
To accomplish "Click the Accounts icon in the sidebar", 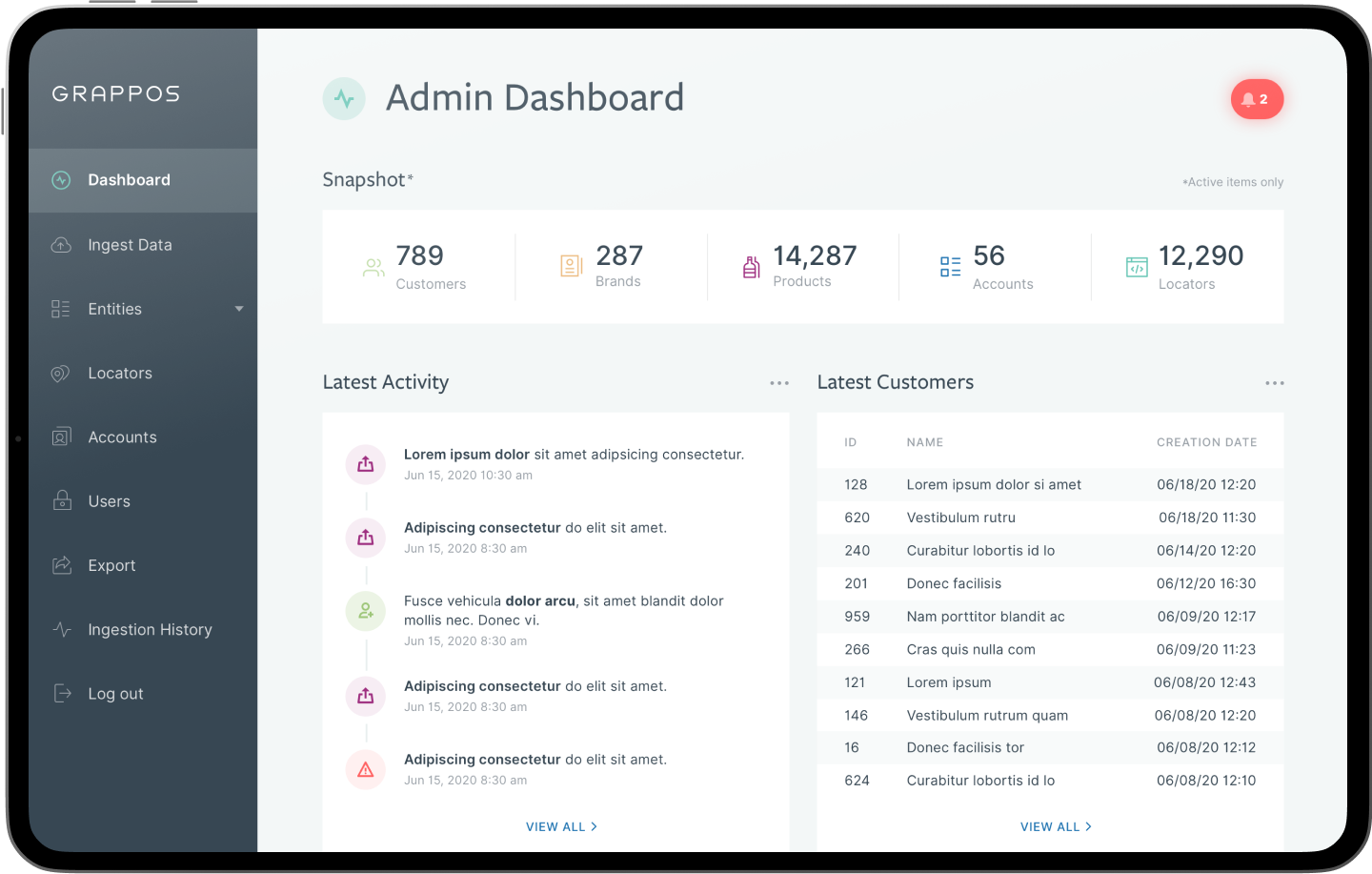I will pyautogui.click(x=61, y=437).
